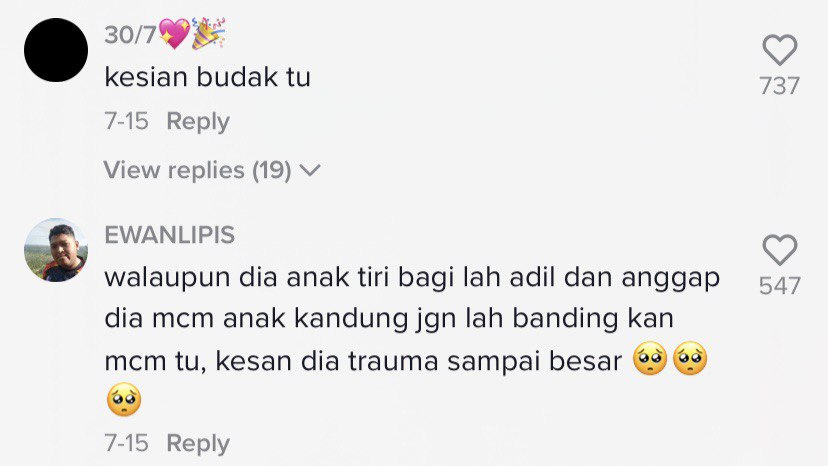
Task: Click the 737 likes count
Action: point(779,86)
